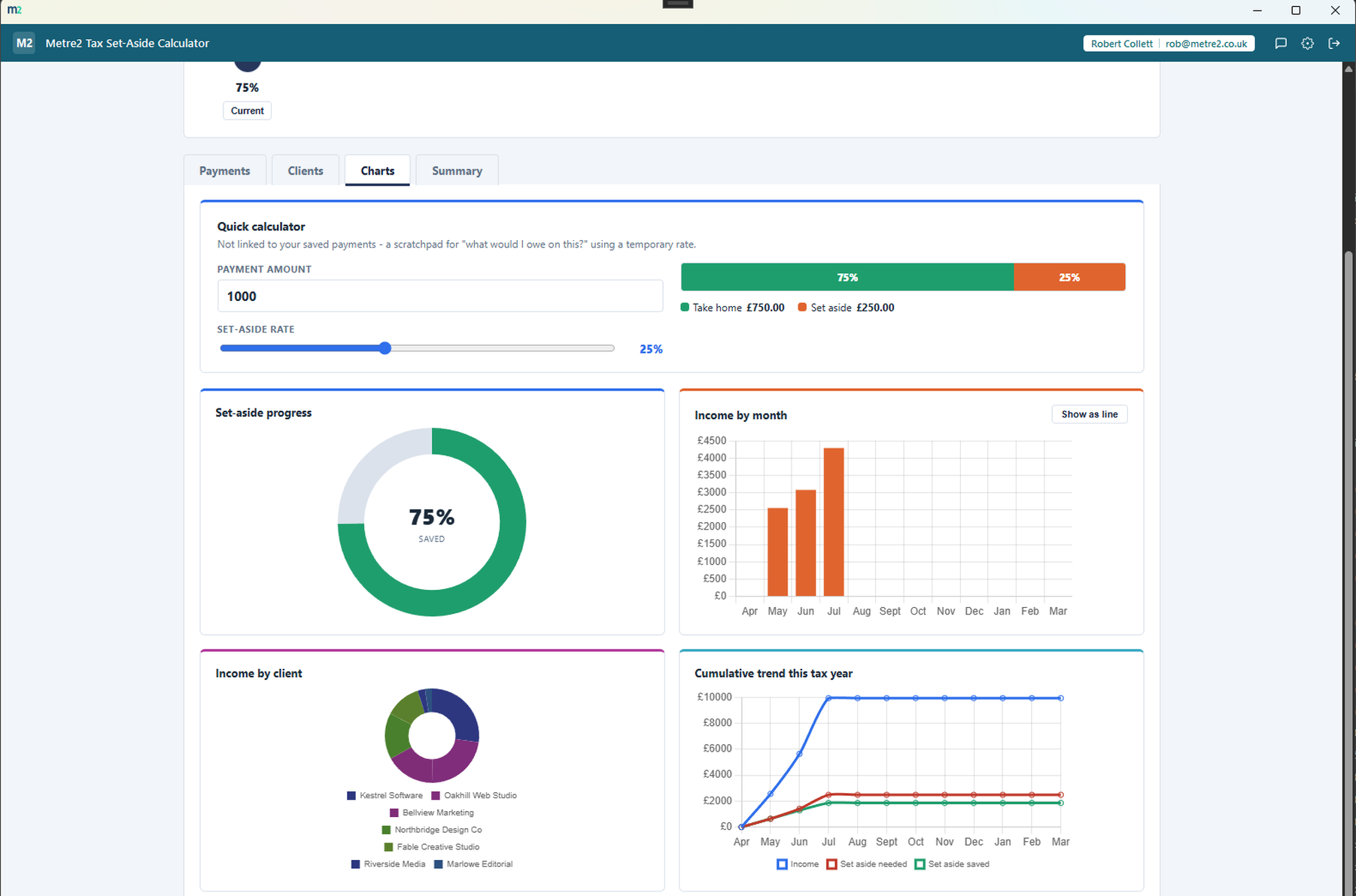Click the sign-out icon in header
This screenshot has width=1356, height=896.
pyautogui.click(x=1334, y=44)
